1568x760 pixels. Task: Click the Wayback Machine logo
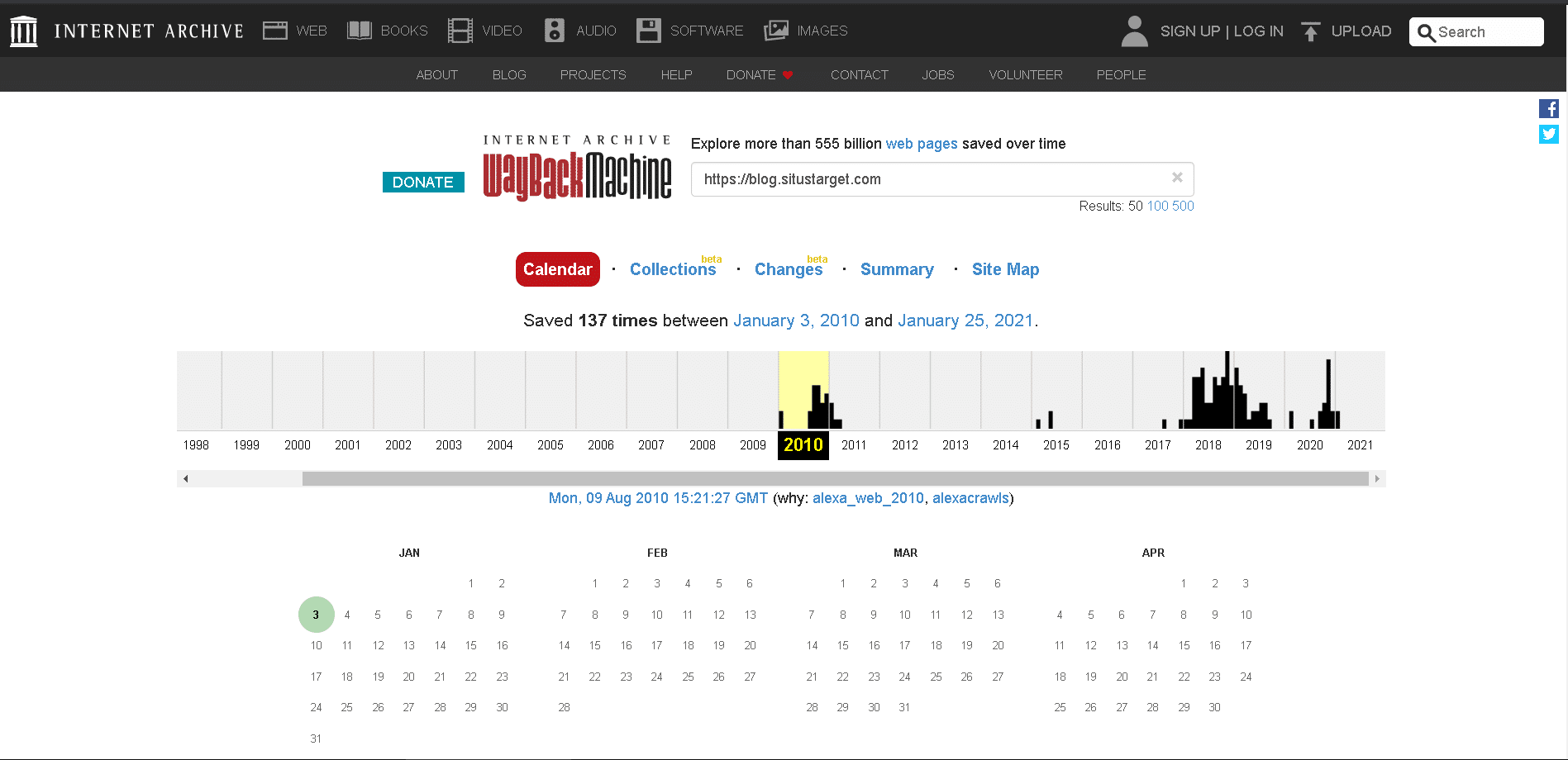coord(577,168)
